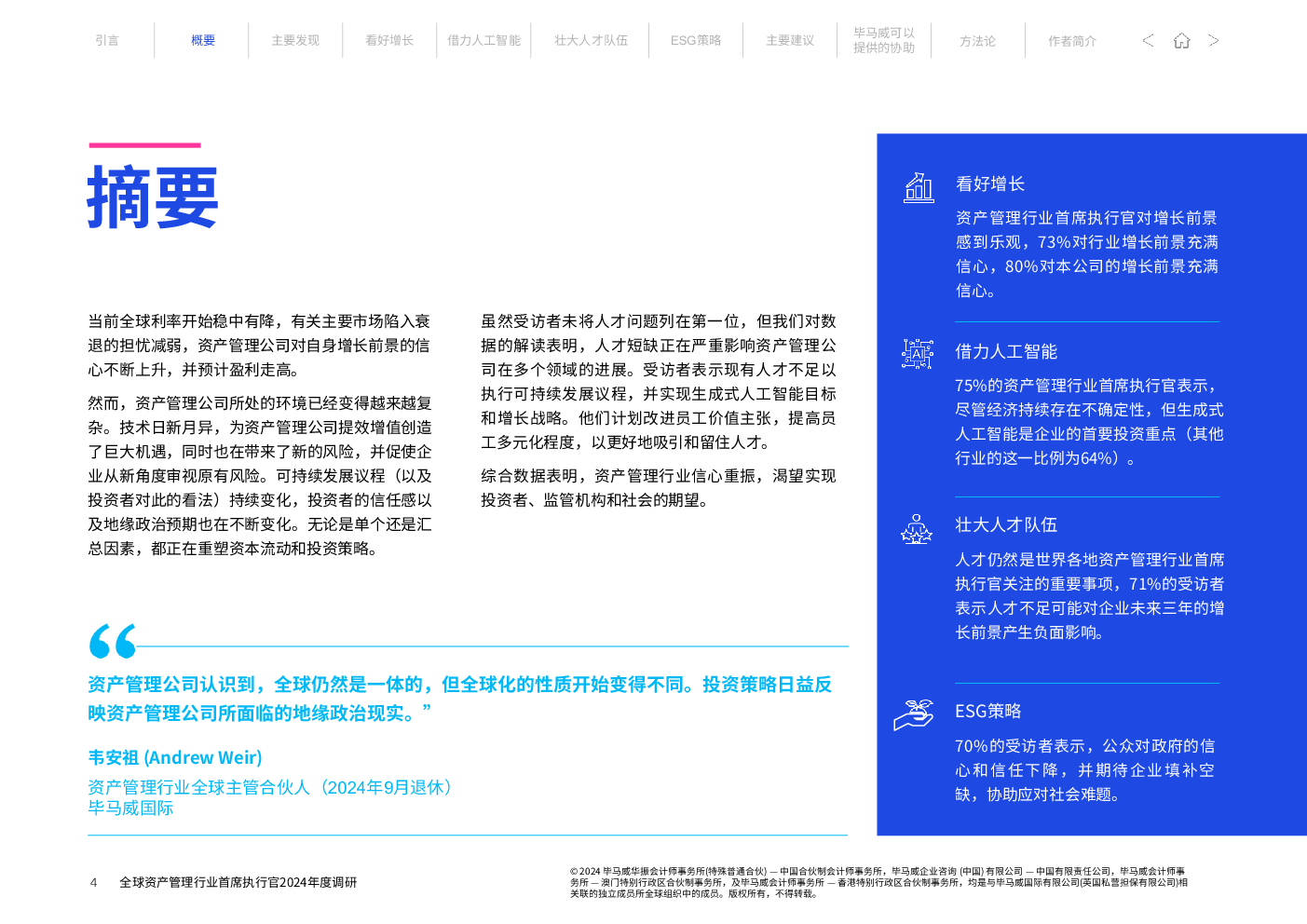1307x924 pixels.
Task: Click the AI chip icon
Action: point(918,354)
